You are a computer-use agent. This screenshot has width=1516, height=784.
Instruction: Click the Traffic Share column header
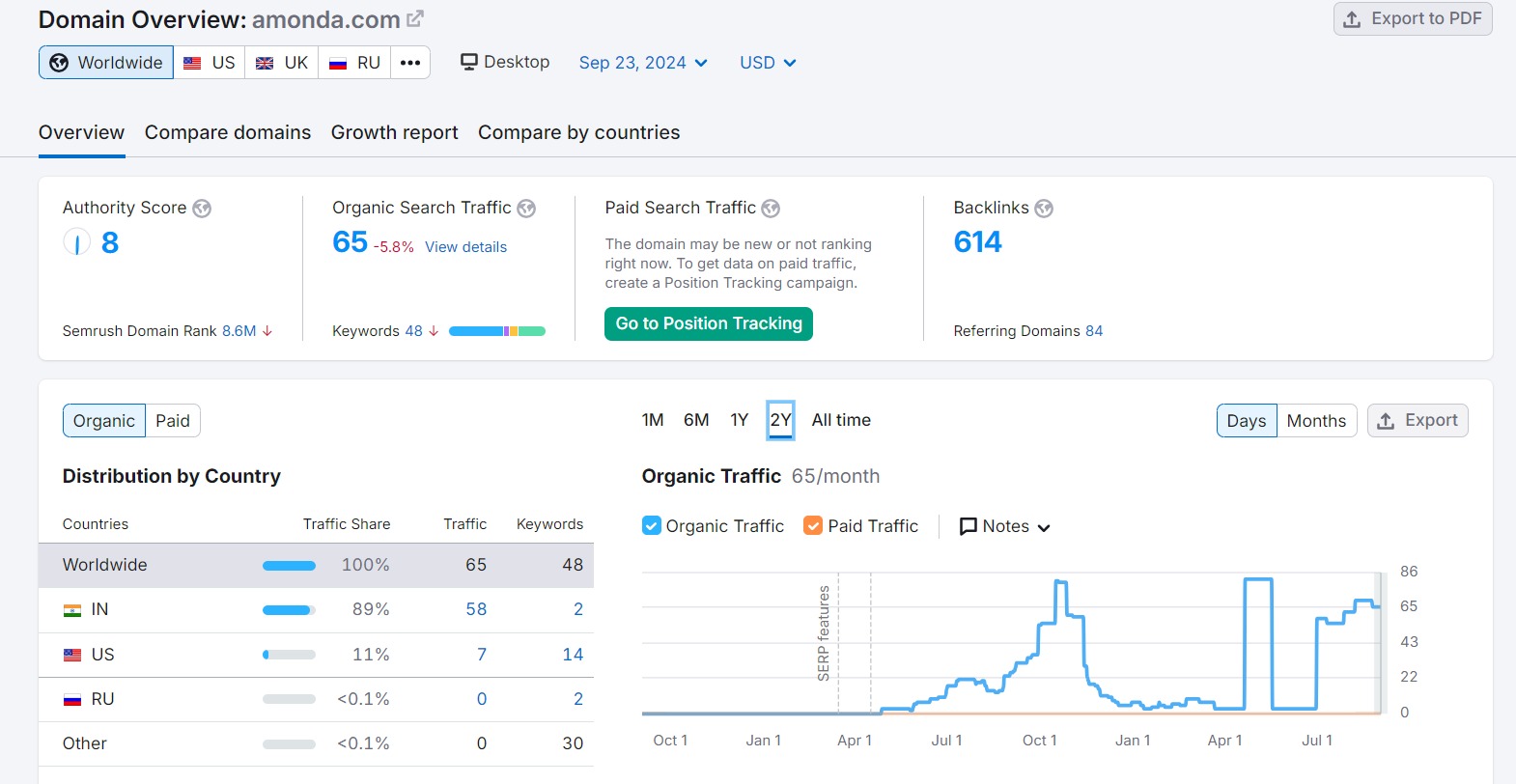tap(347, 524)
